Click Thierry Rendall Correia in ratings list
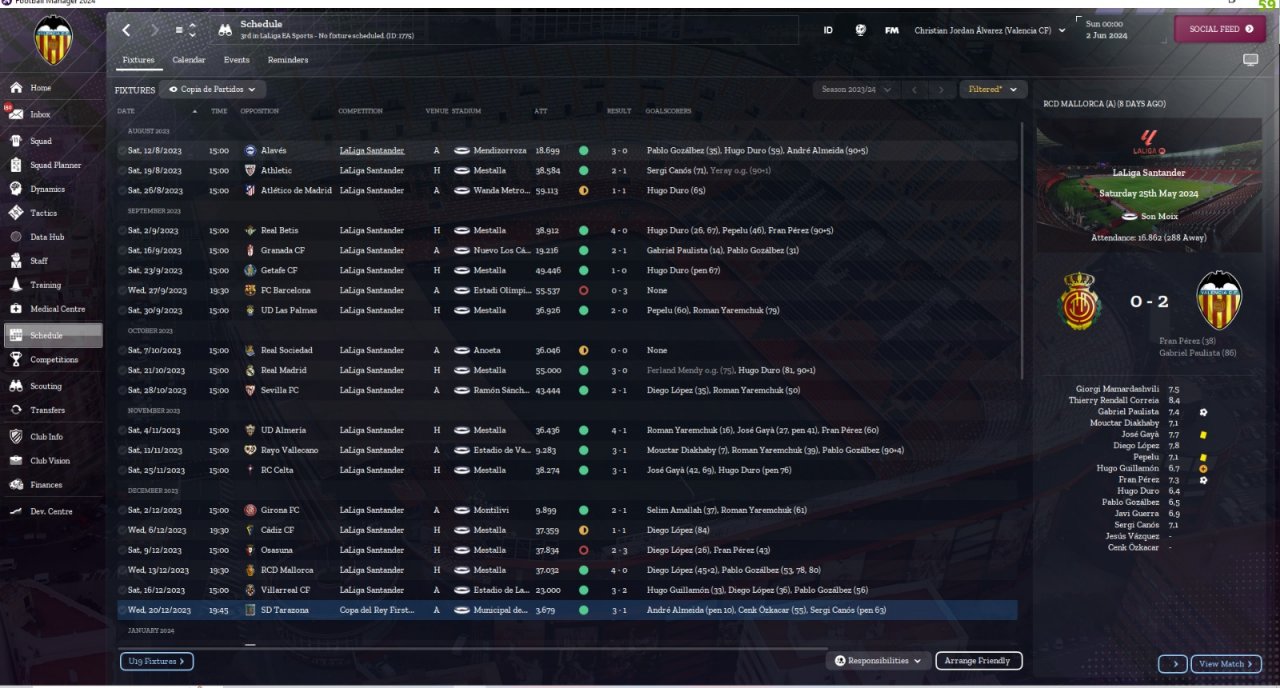 [1114, 400]
